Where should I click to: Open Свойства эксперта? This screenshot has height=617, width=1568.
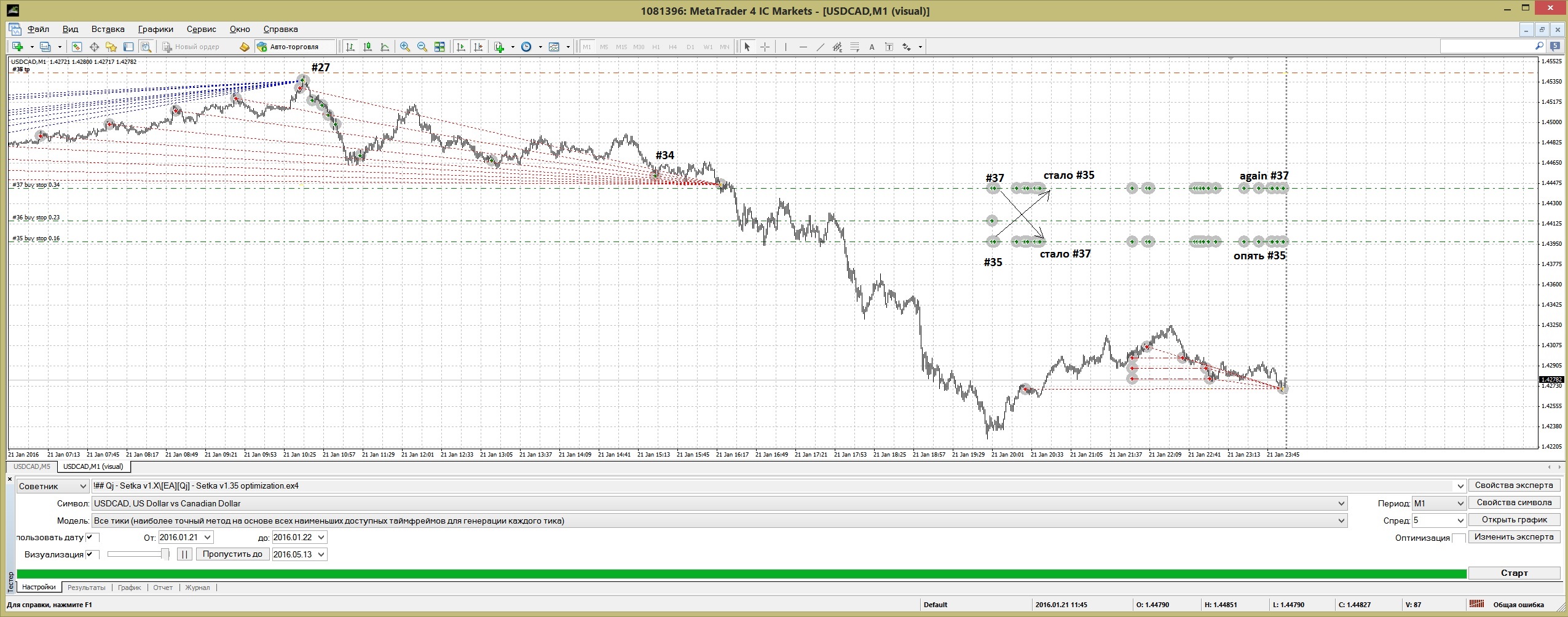1514,485
